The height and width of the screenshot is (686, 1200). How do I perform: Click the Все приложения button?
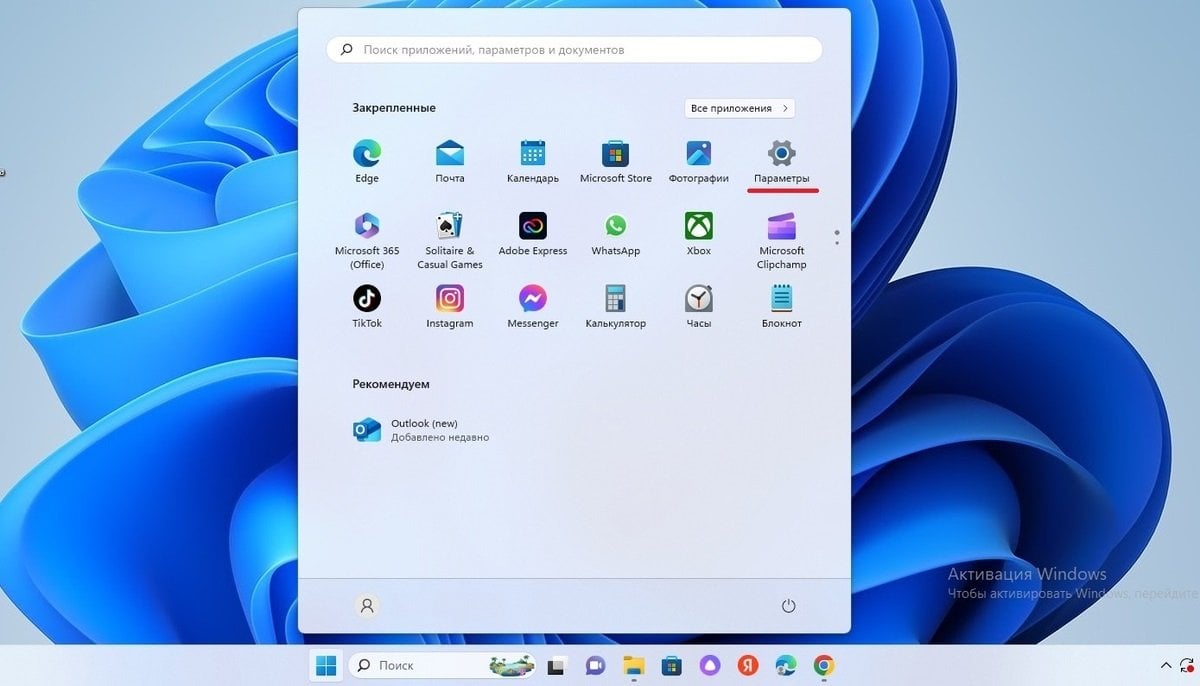pyautogui.click(x=740, y=108)
